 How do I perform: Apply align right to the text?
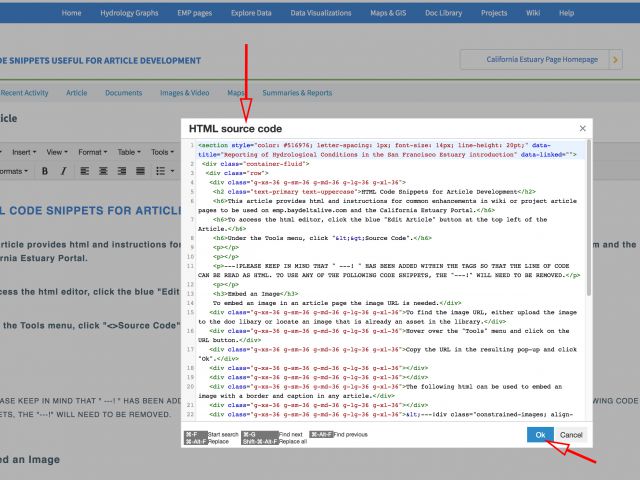tap(122, 171)
